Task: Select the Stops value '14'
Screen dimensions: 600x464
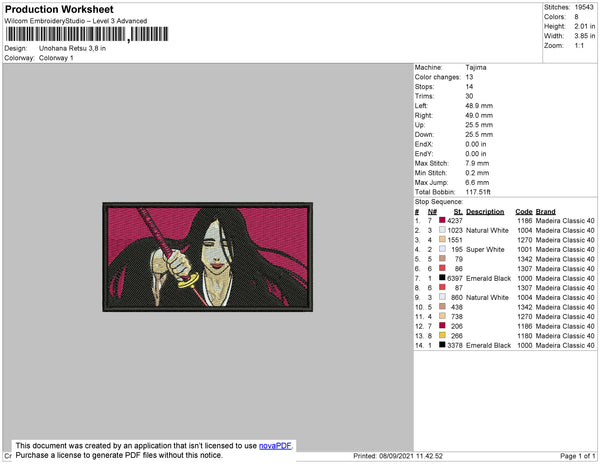Action: coord(469,86)
